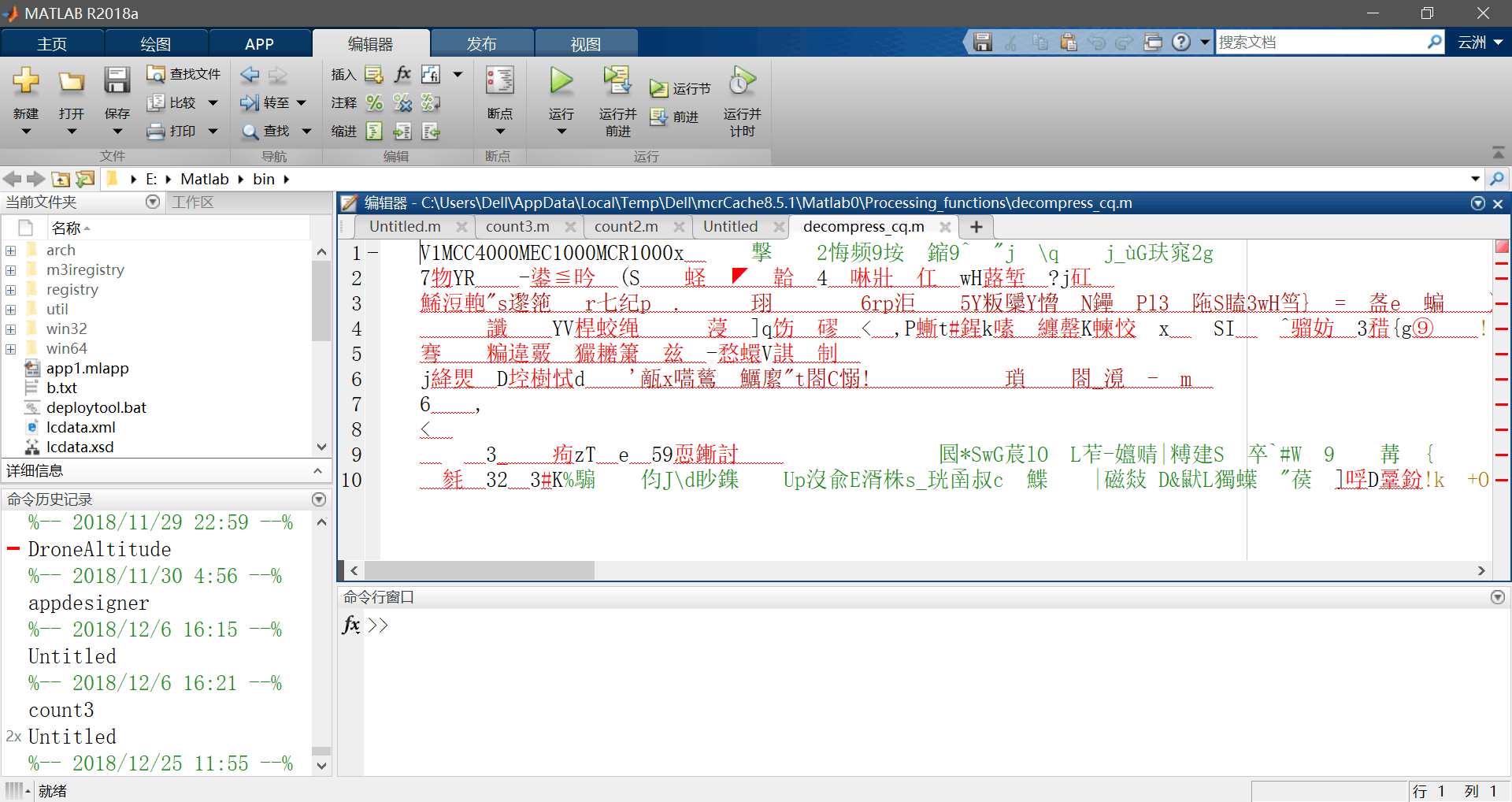Open the 运行 dropdown arrow
Viewport: 1512px width, 802px height.
(561, 132)
